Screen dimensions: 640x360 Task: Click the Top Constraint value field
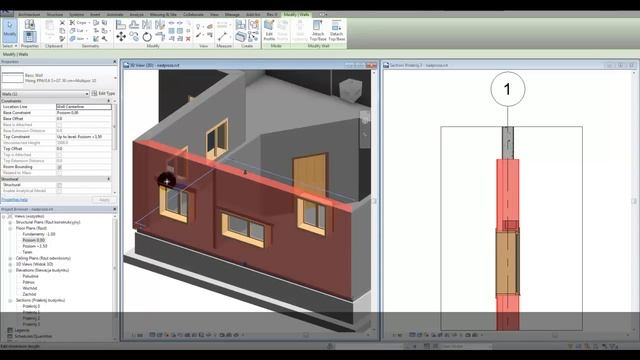(x=84, y=137)
